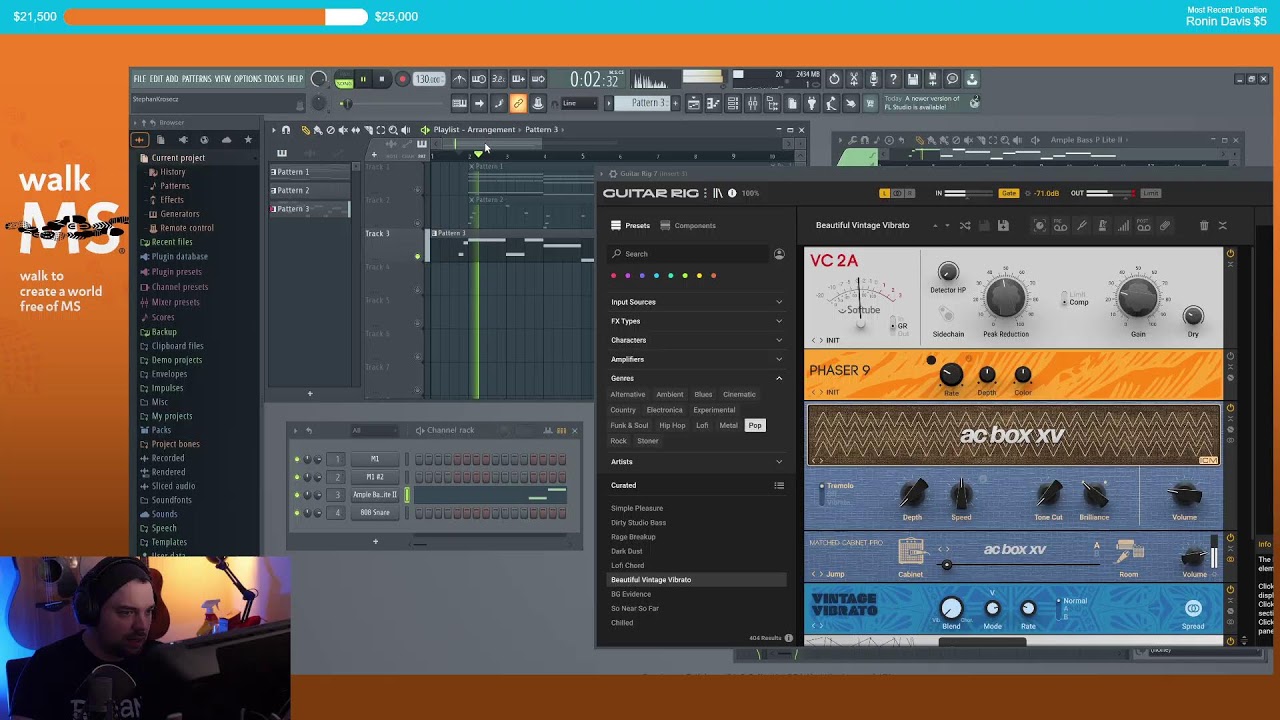This screenshot has width=1280, height=720.
Task: Open the Guitar Rig tuner icon
Action: point(1082,226)
